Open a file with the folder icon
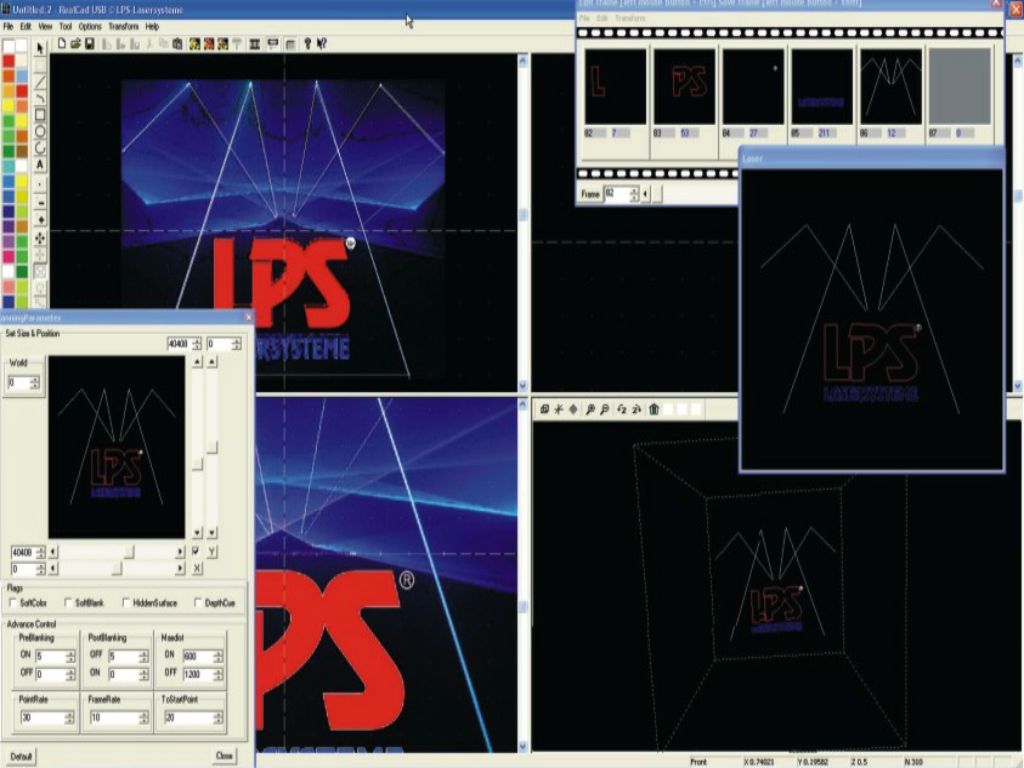The image size is (1024, 768). (x=76, y=44)
